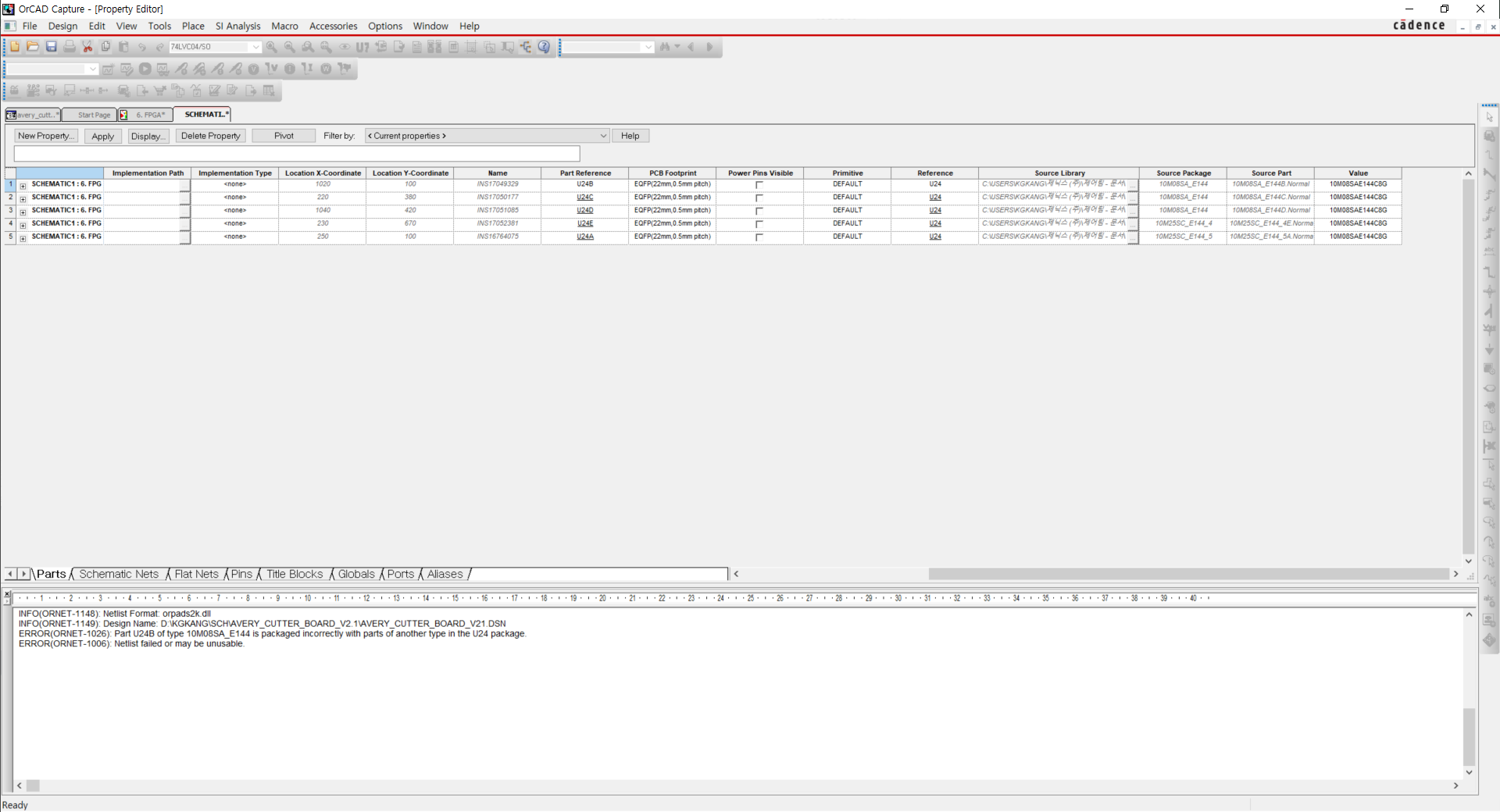Click the Print toolbar icon

coord(70,47)
